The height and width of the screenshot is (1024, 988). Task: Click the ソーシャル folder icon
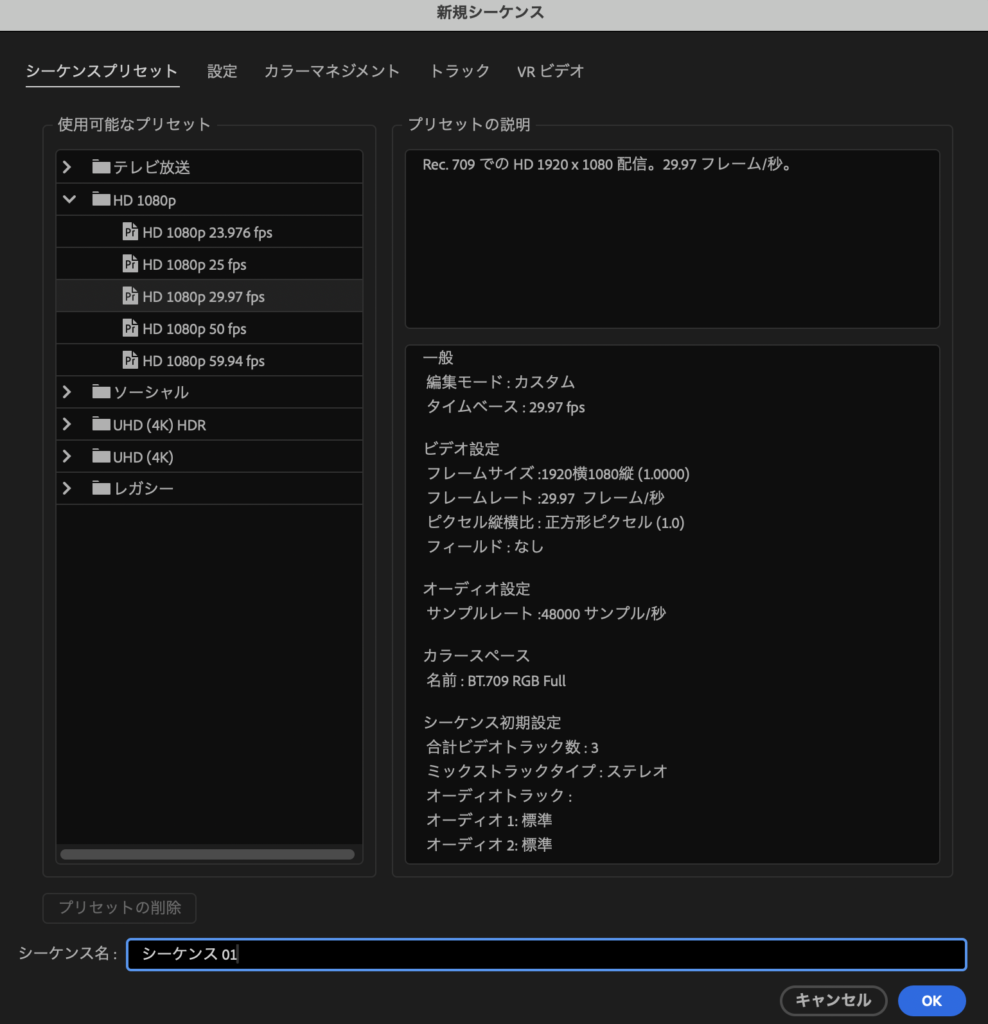(100, 392)
